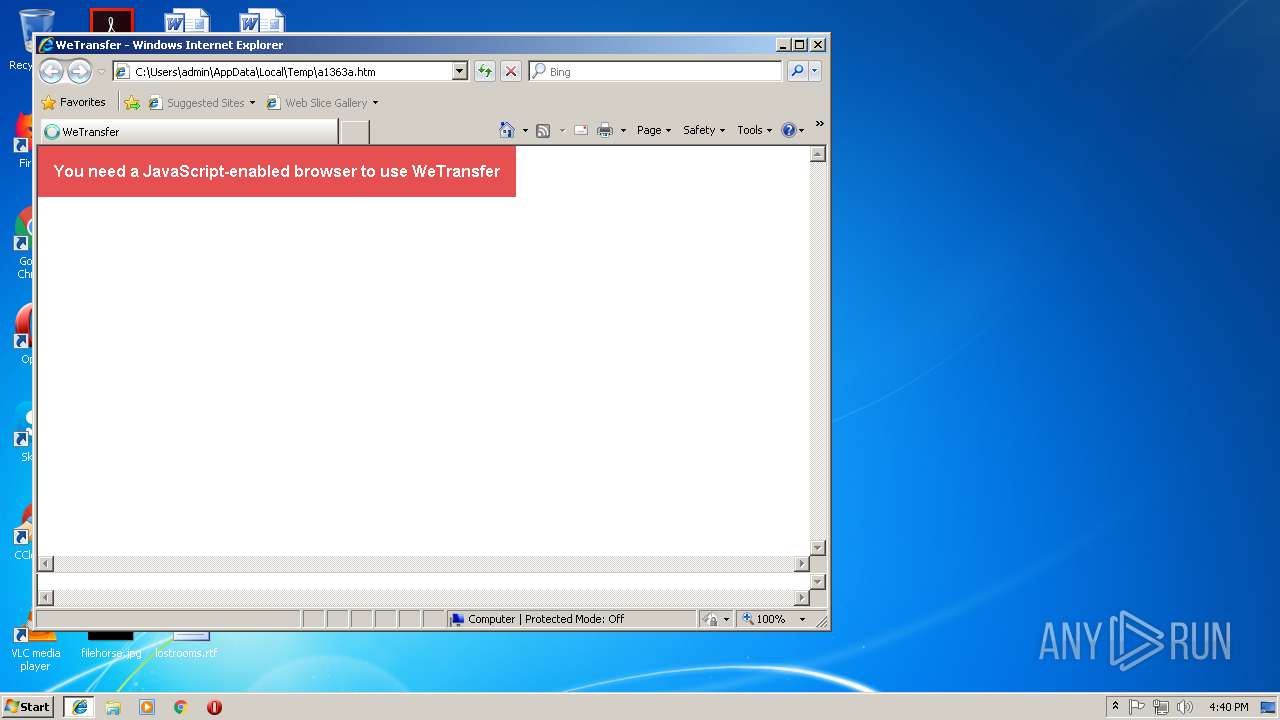This screenshot has height=720, width=1280.
Task: Go back with the IE Back arrow
Action: (x=51, y=71)
